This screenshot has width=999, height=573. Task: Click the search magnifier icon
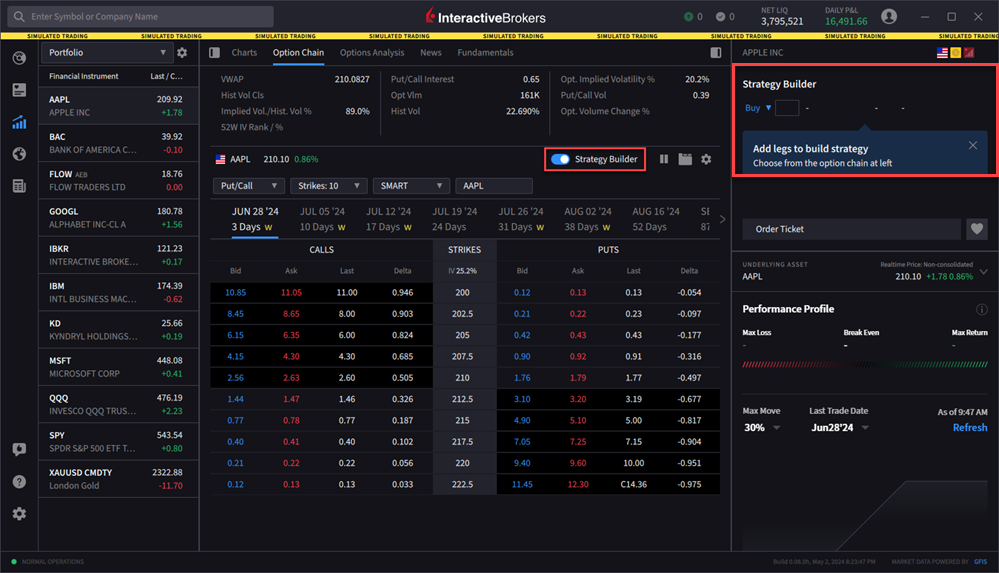pos(19,17)
